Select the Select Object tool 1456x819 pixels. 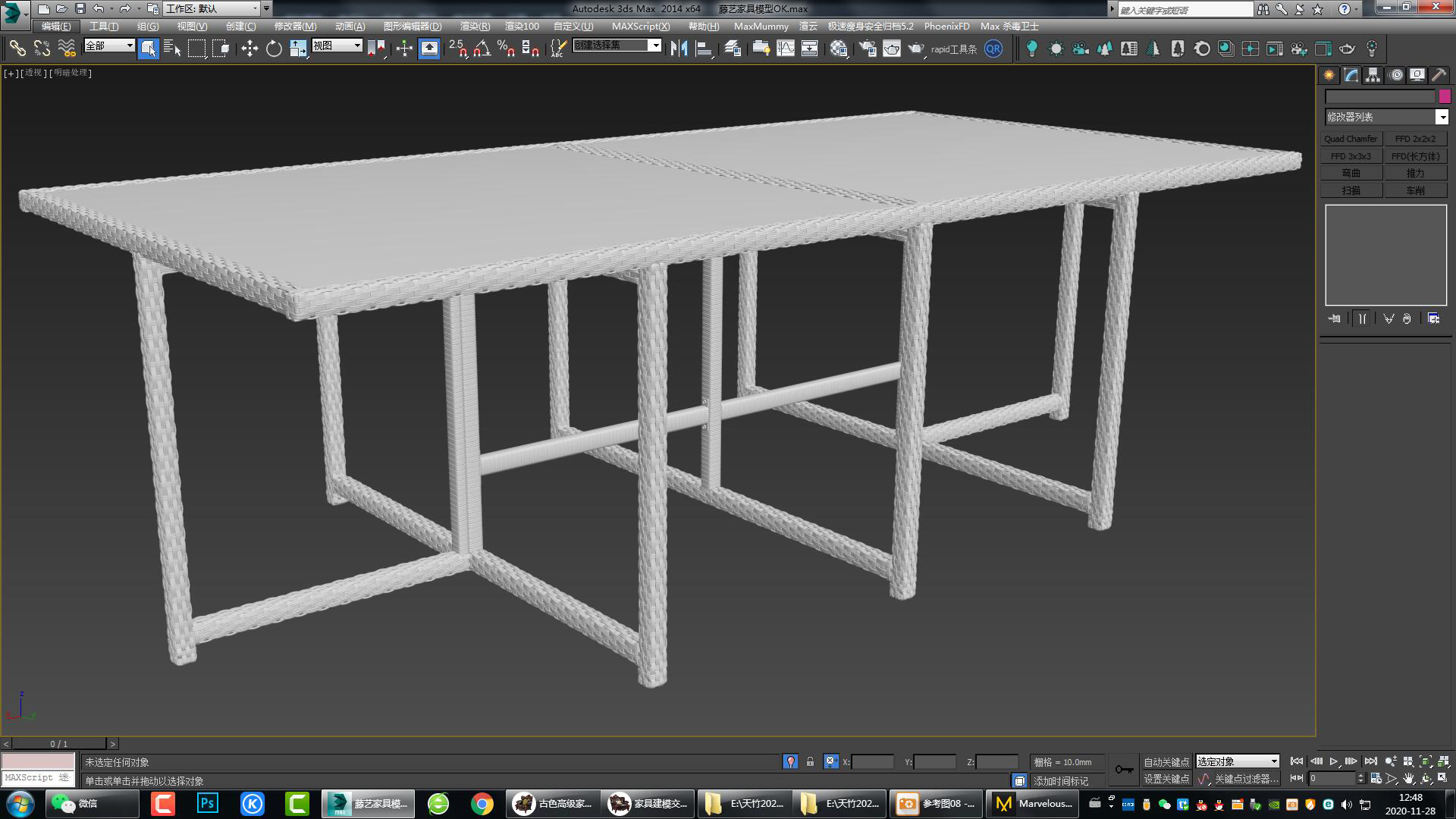click(x=149, y=48)
